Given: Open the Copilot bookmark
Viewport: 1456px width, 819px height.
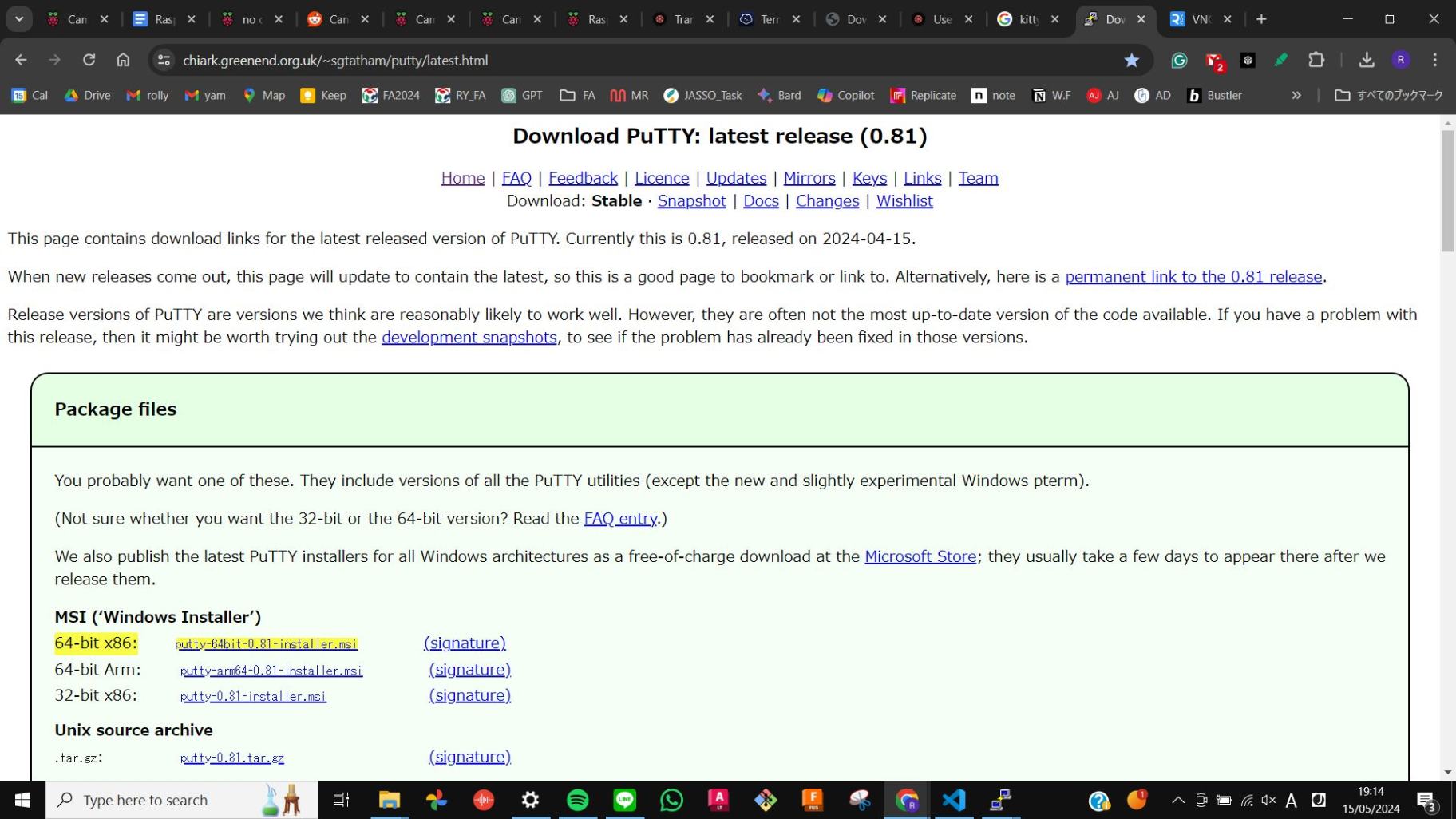Looking at the screenshot, I should point(845,95).
